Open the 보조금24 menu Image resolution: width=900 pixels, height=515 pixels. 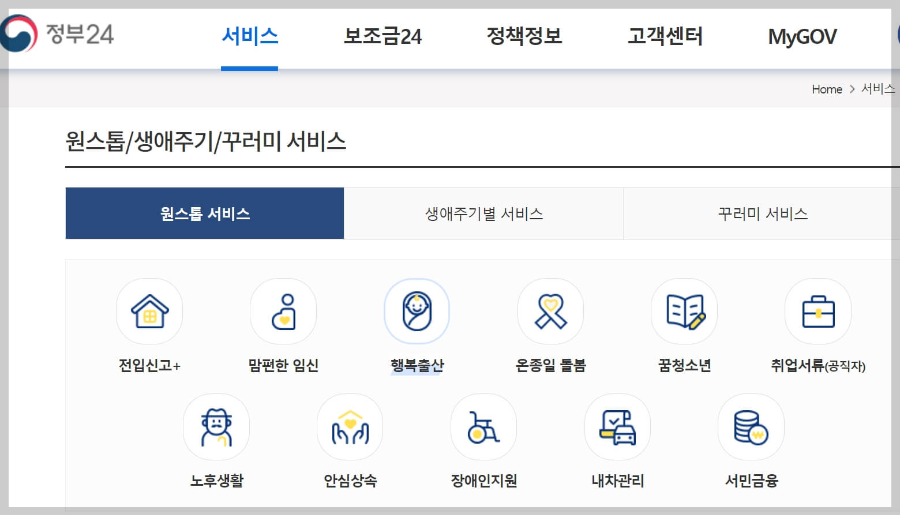(x=382, y=36)
